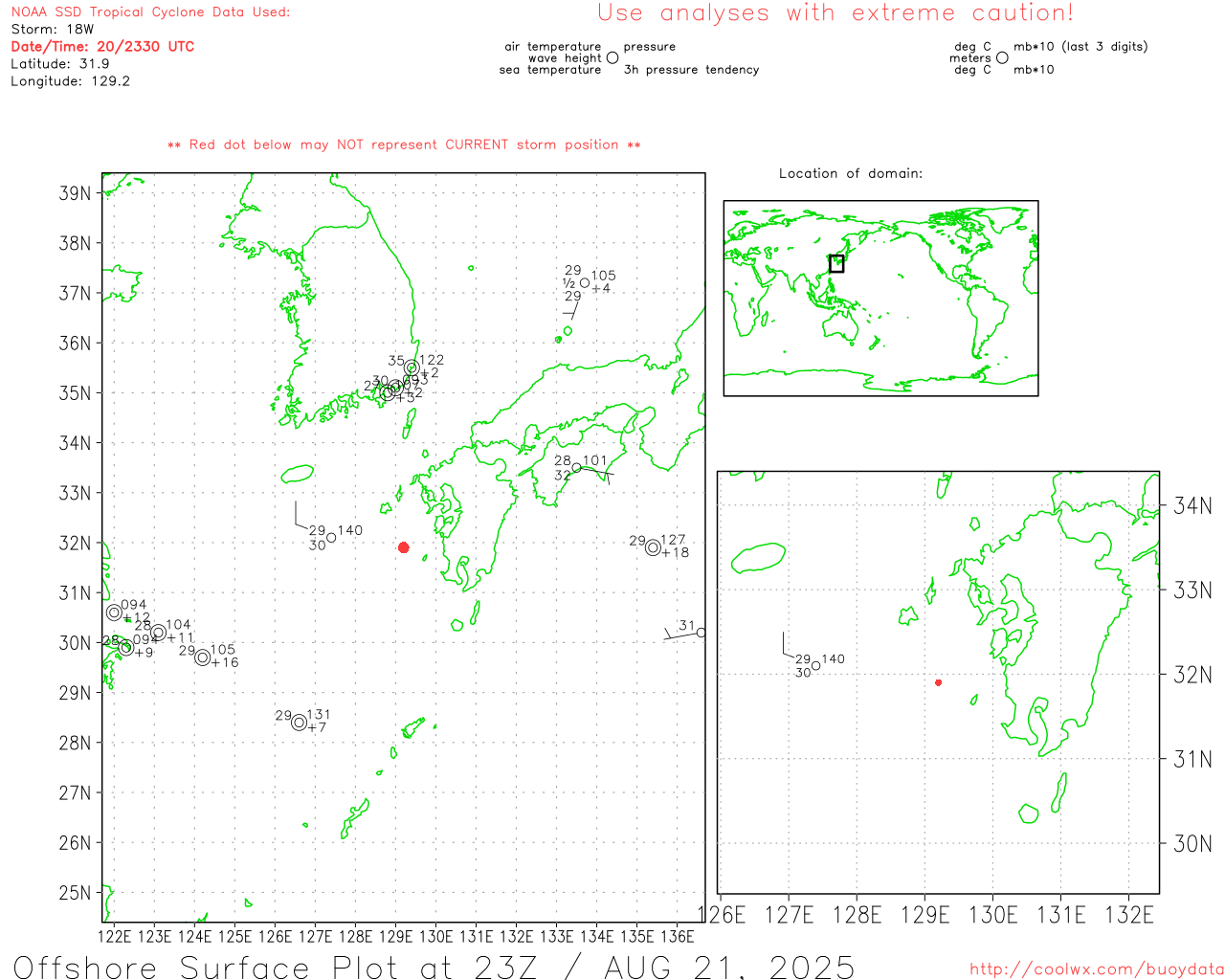Click the black domain box on the world map
The image size is (1225, 980).
[836, 263]
